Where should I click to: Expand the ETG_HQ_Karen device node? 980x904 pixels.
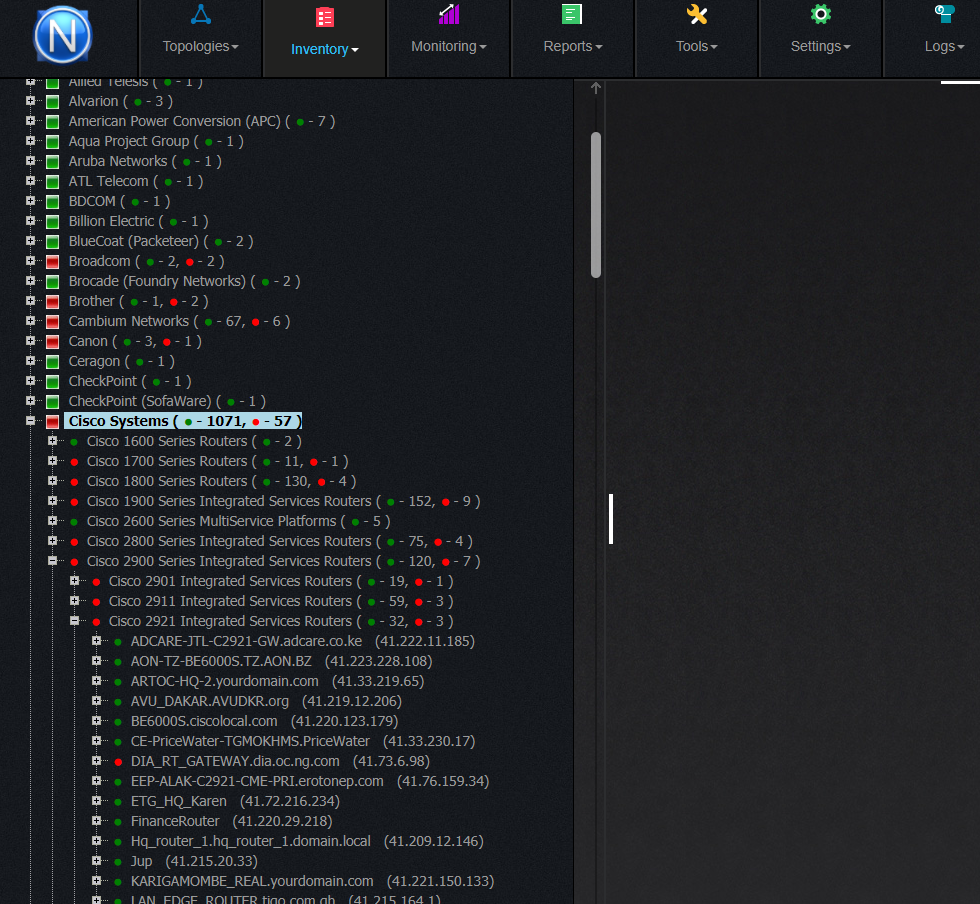(x=96, y=800)
